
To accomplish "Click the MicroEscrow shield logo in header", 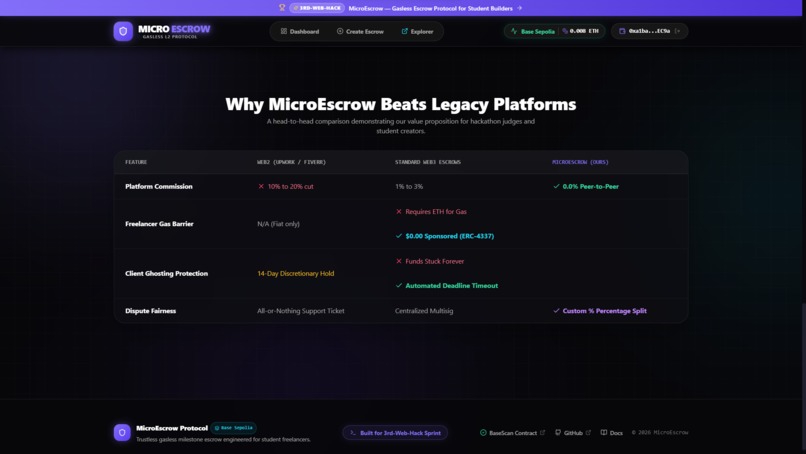I will coord(123,31).
